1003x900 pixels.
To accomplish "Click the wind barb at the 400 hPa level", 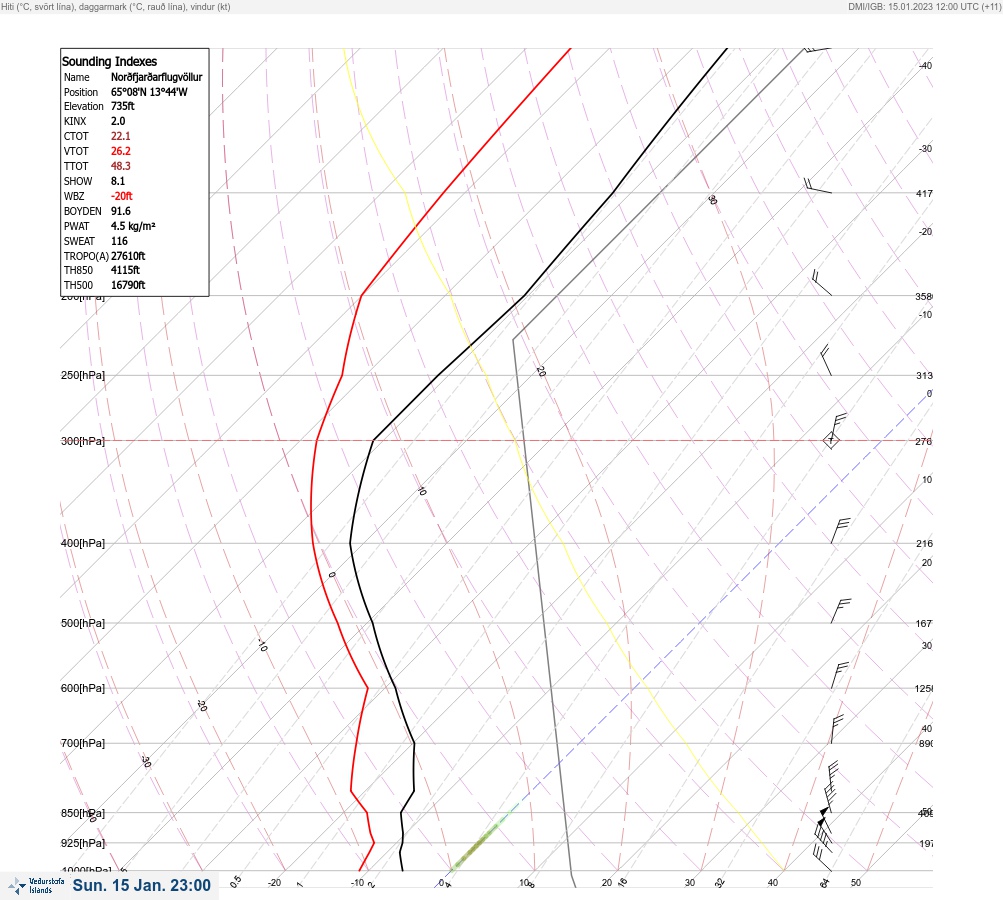I will [840, 531].
